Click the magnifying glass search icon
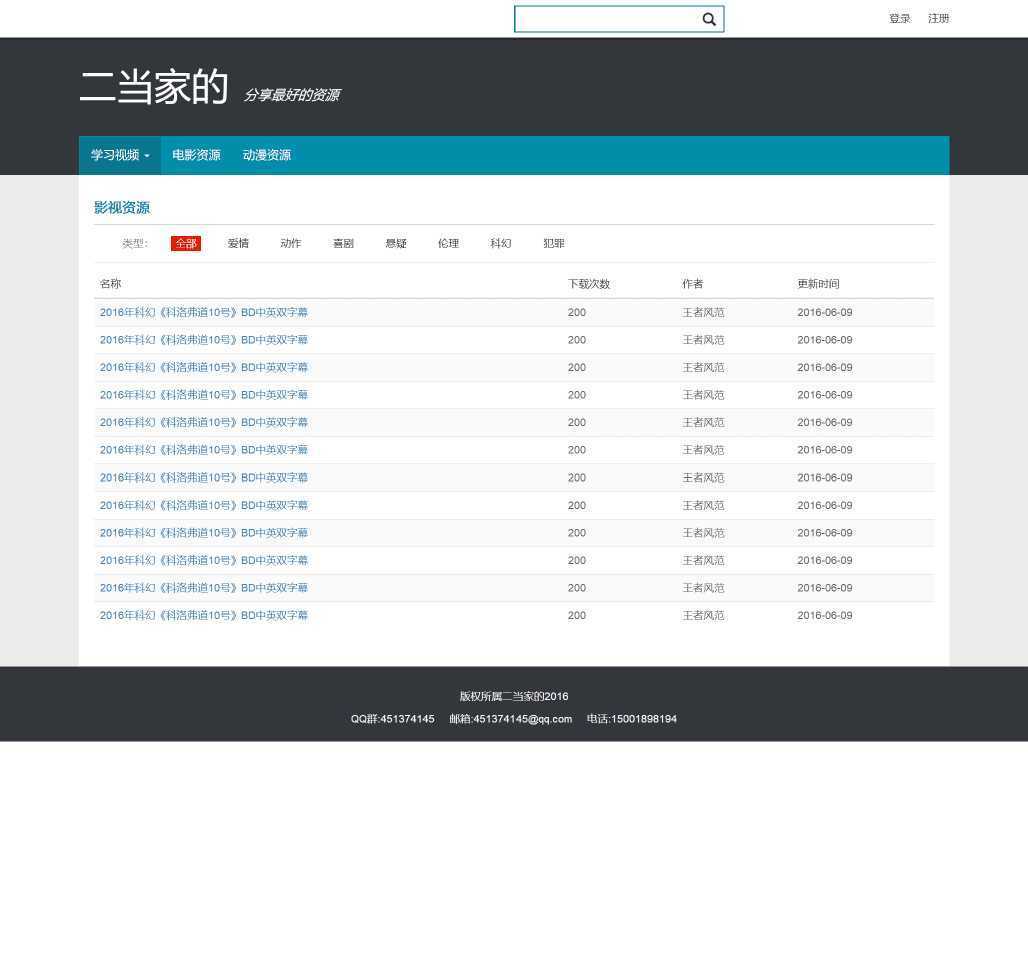 [708, 19]
